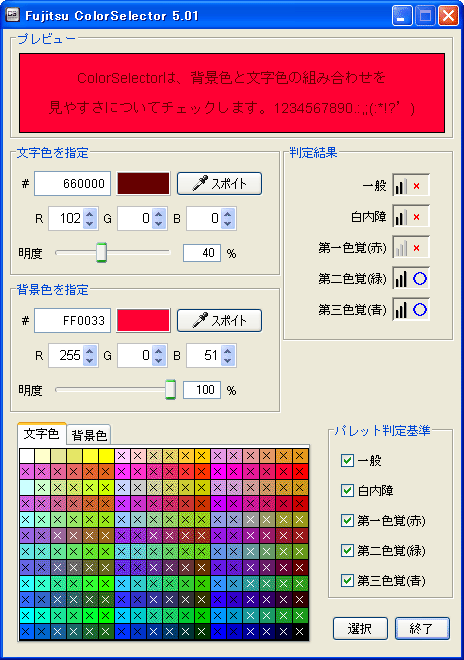Click the text color 明度 slider handle
The height and width of the screenshot is (660, 464).
[x=101, y=253]
